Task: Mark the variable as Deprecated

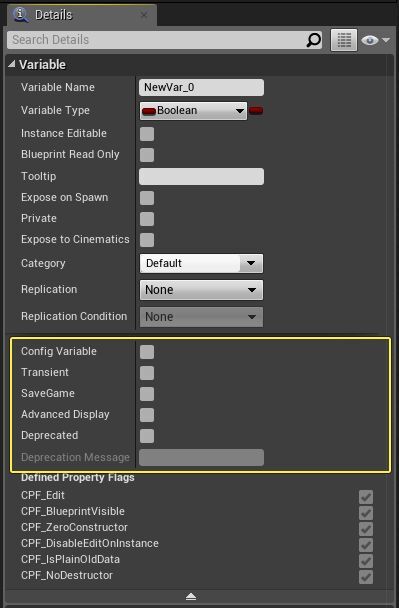Action: 147,436
